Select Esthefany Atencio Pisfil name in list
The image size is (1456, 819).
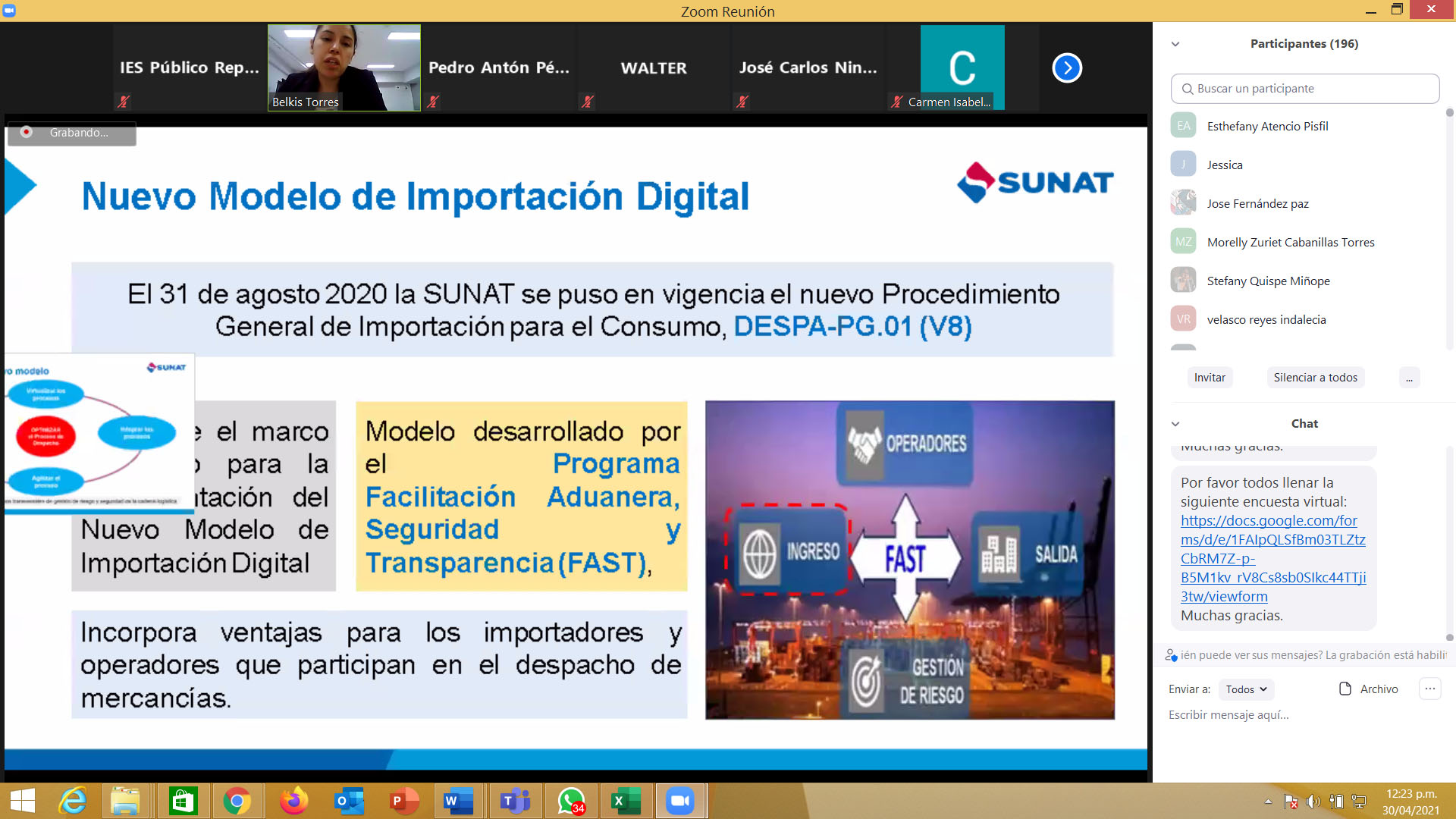1267,126
